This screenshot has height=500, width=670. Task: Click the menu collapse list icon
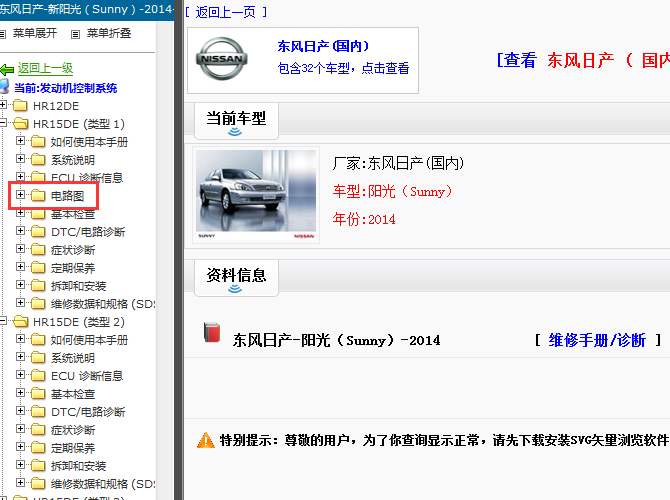pos(76,34)
